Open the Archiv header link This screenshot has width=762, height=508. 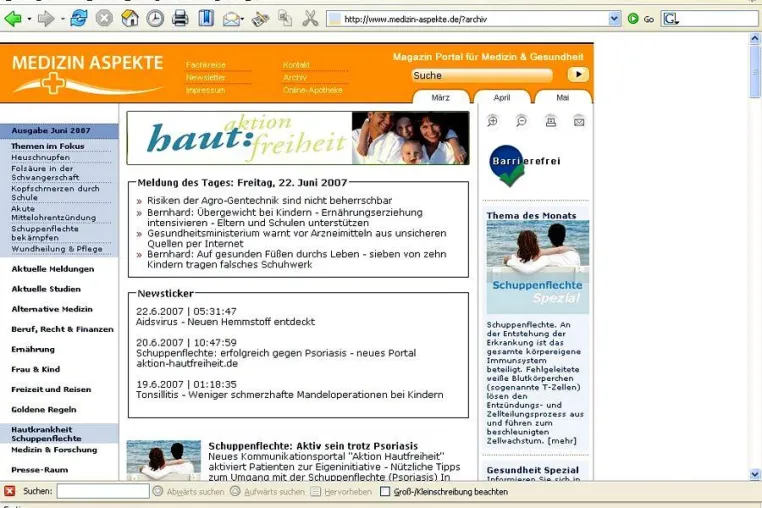click(295, 77)
